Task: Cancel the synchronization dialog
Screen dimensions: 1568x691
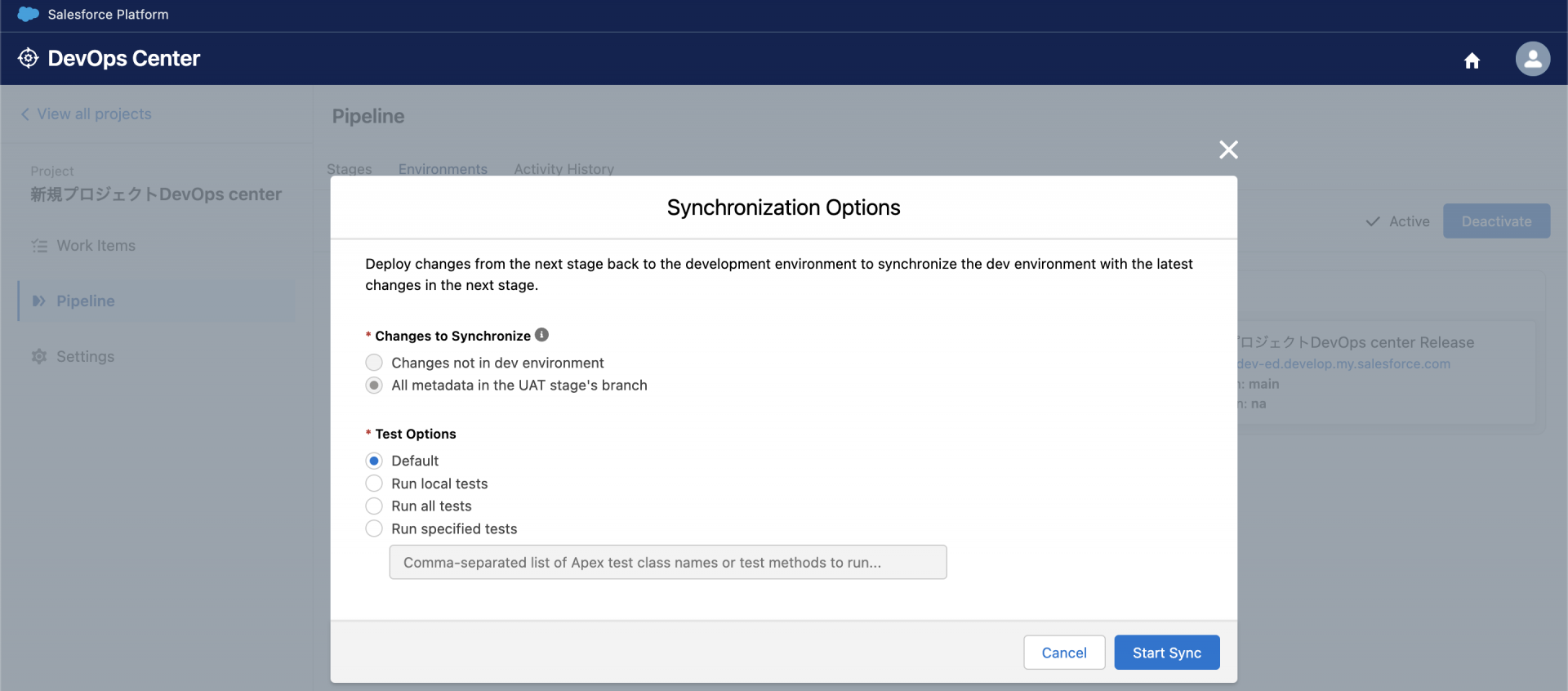Action: (x=1063, y=653)
